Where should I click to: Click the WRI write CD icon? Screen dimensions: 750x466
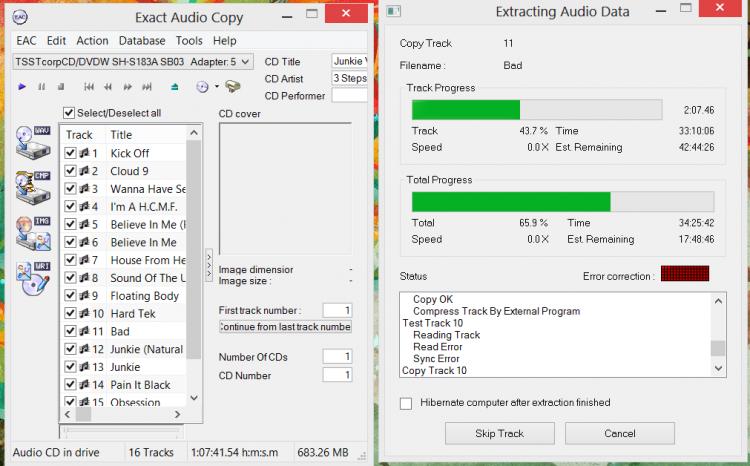coord(33,278)
